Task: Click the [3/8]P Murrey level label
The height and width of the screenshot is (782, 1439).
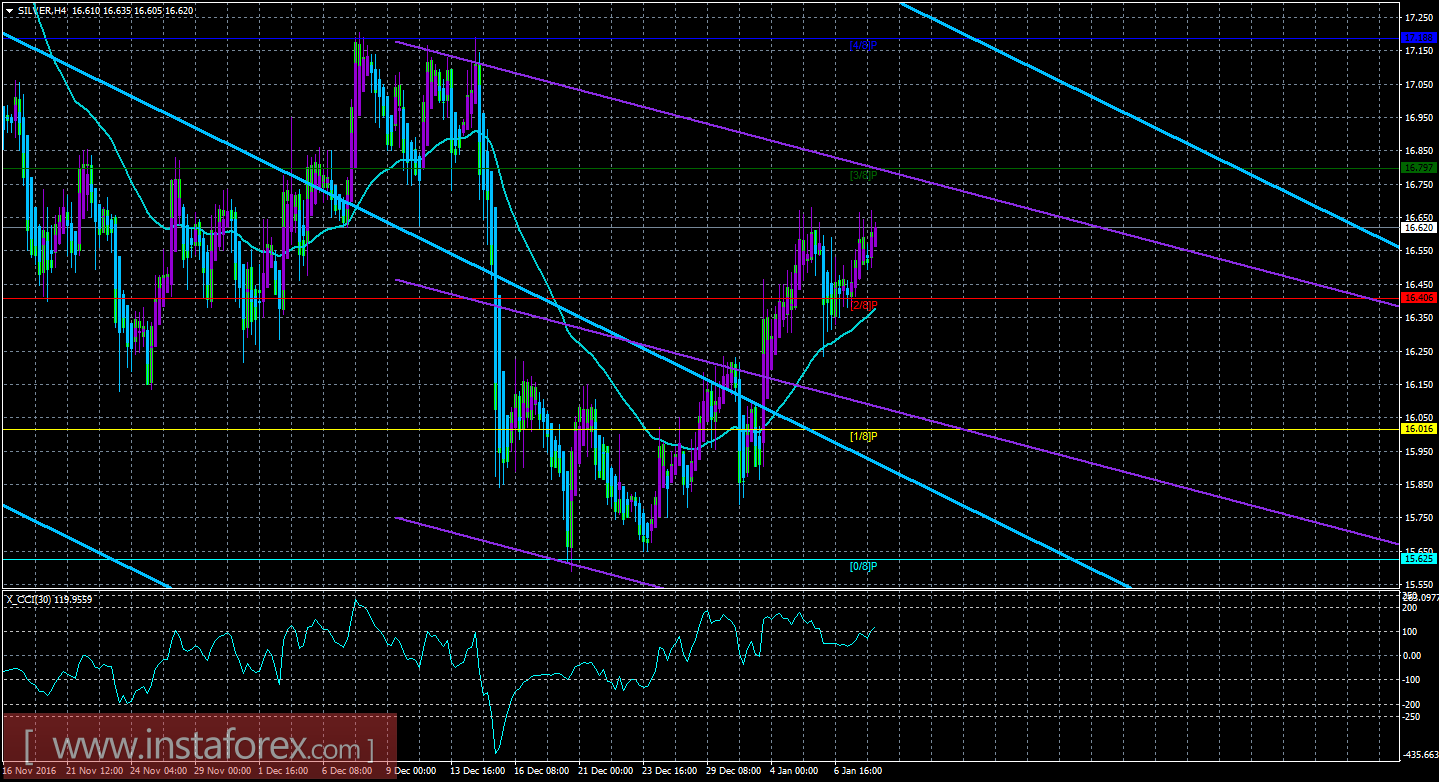Action: pos(863,176)
